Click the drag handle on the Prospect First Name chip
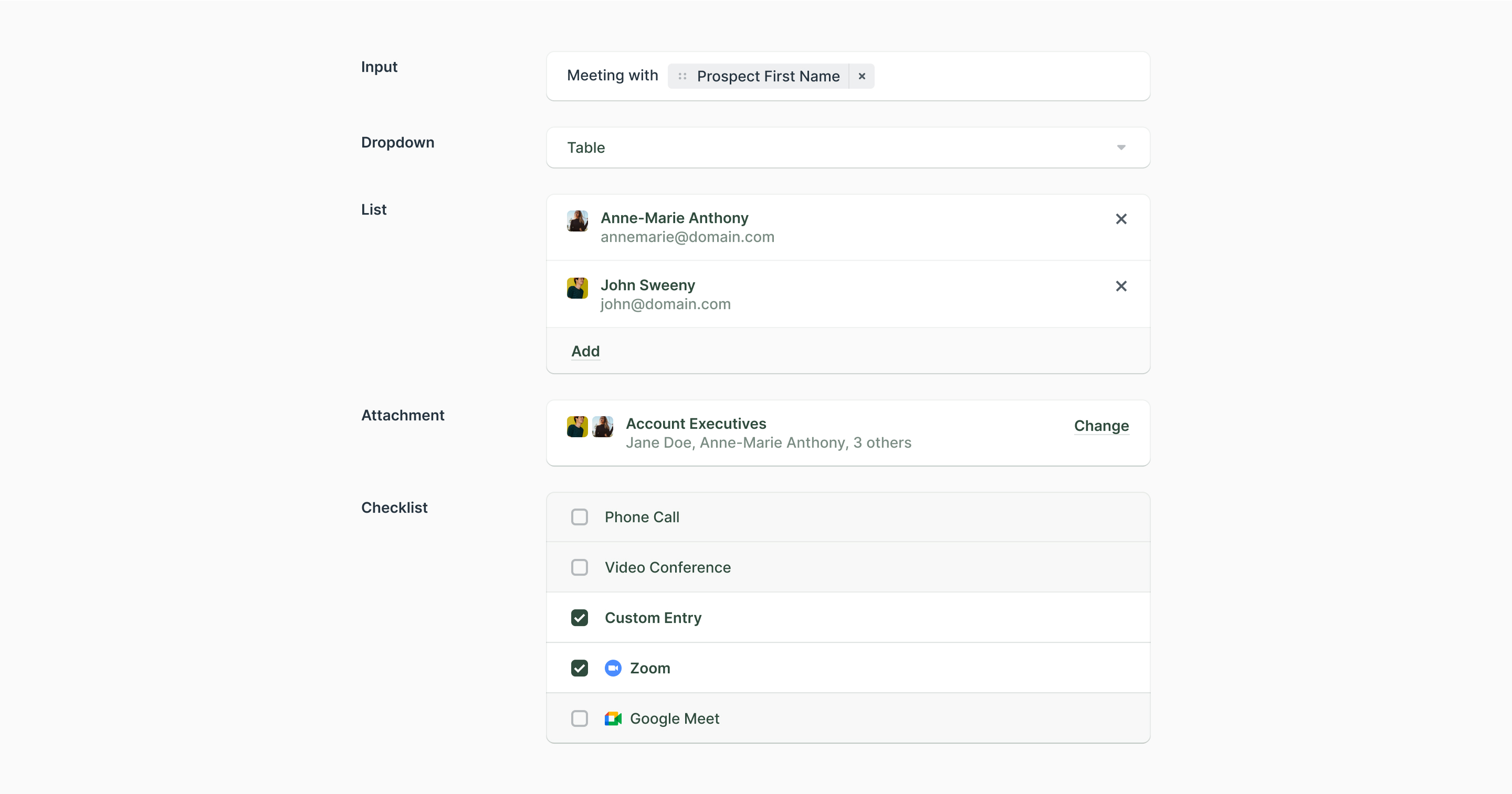 (682, 76)
